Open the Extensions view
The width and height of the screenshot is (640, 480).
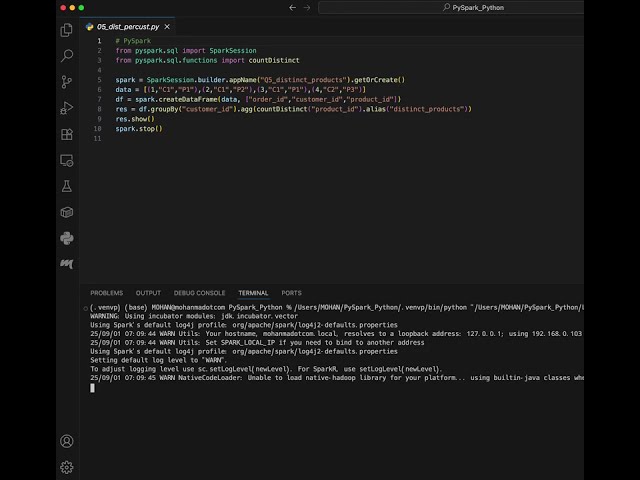pyautogui.click(x=67, y=134)
